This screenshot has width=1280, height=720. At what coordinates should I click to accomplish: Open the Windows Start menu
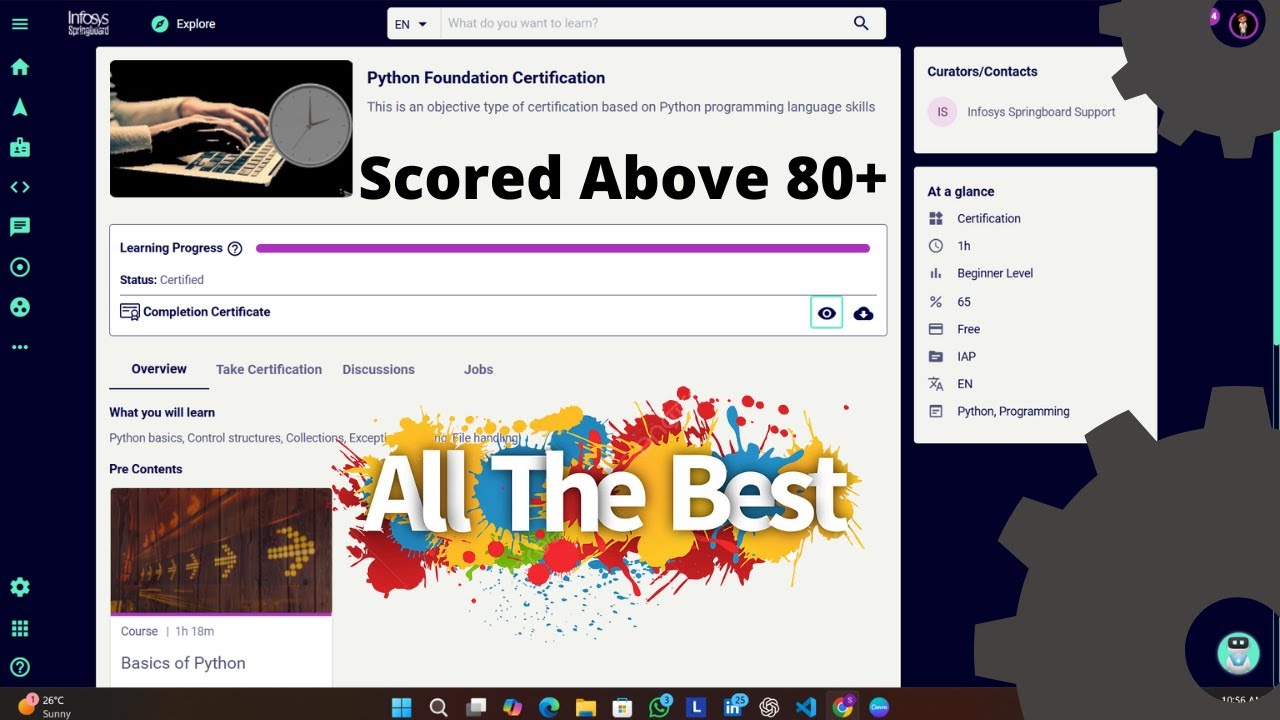401,707
